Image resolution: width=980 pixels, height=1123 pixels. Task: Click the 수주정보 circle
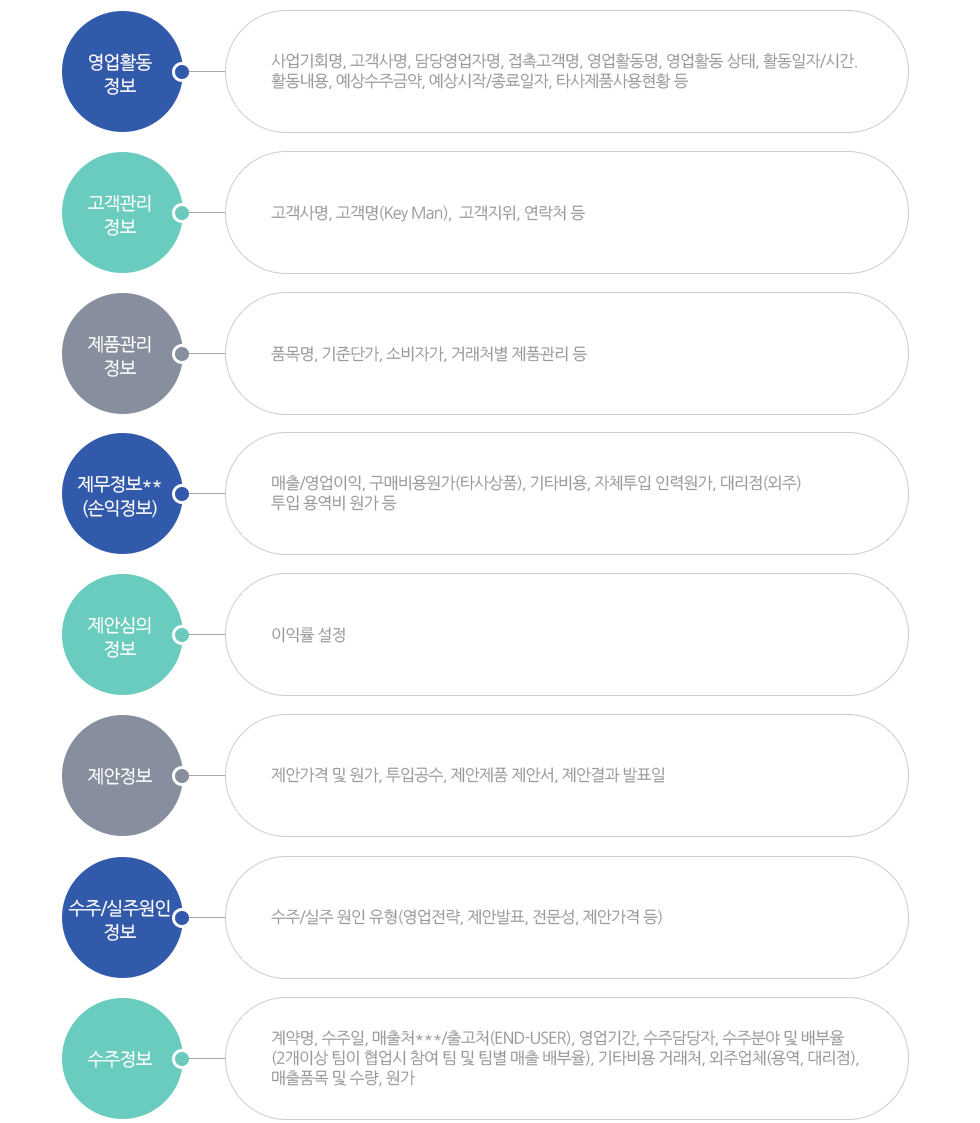pos(121,1058)
